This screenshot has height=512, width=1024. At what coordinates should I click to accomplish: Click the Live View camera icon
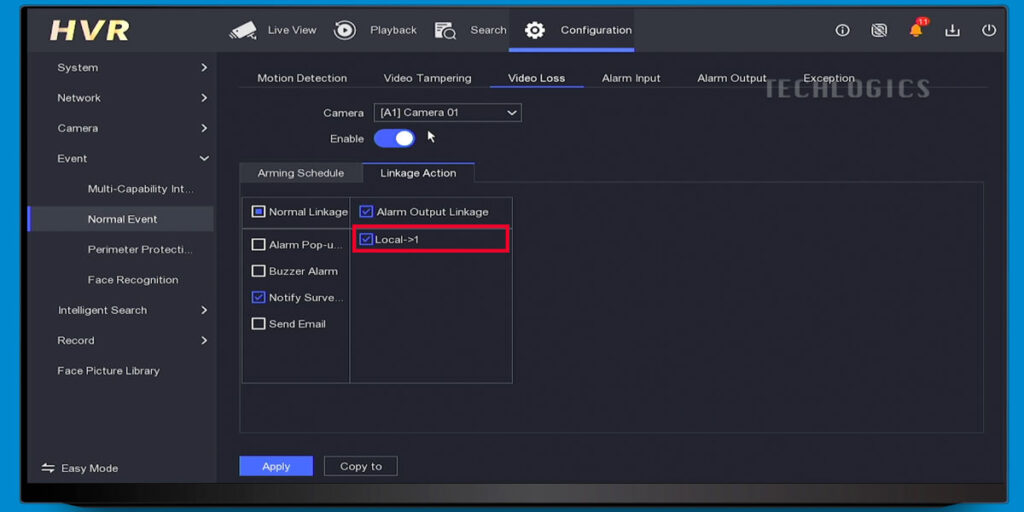pyautogui.click(x=243, y=30)
